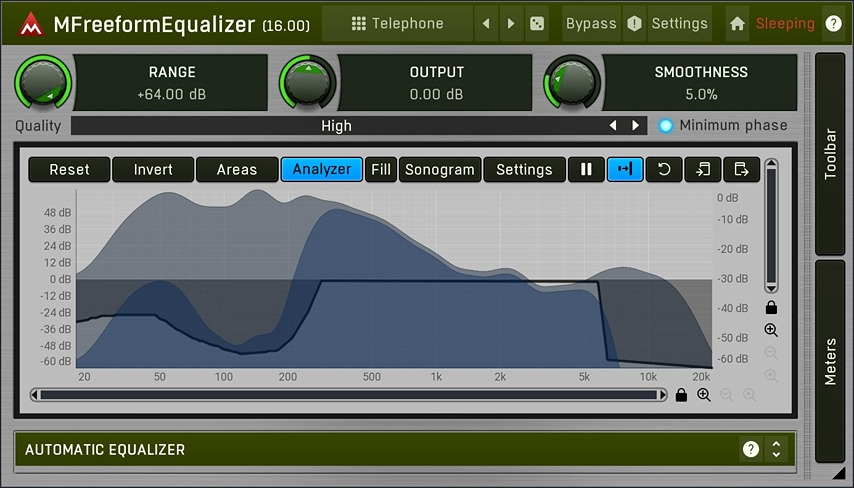The width and height of the screenshot is (854, 488).
Task: Click the Smoothness knob
Action: 572,82
